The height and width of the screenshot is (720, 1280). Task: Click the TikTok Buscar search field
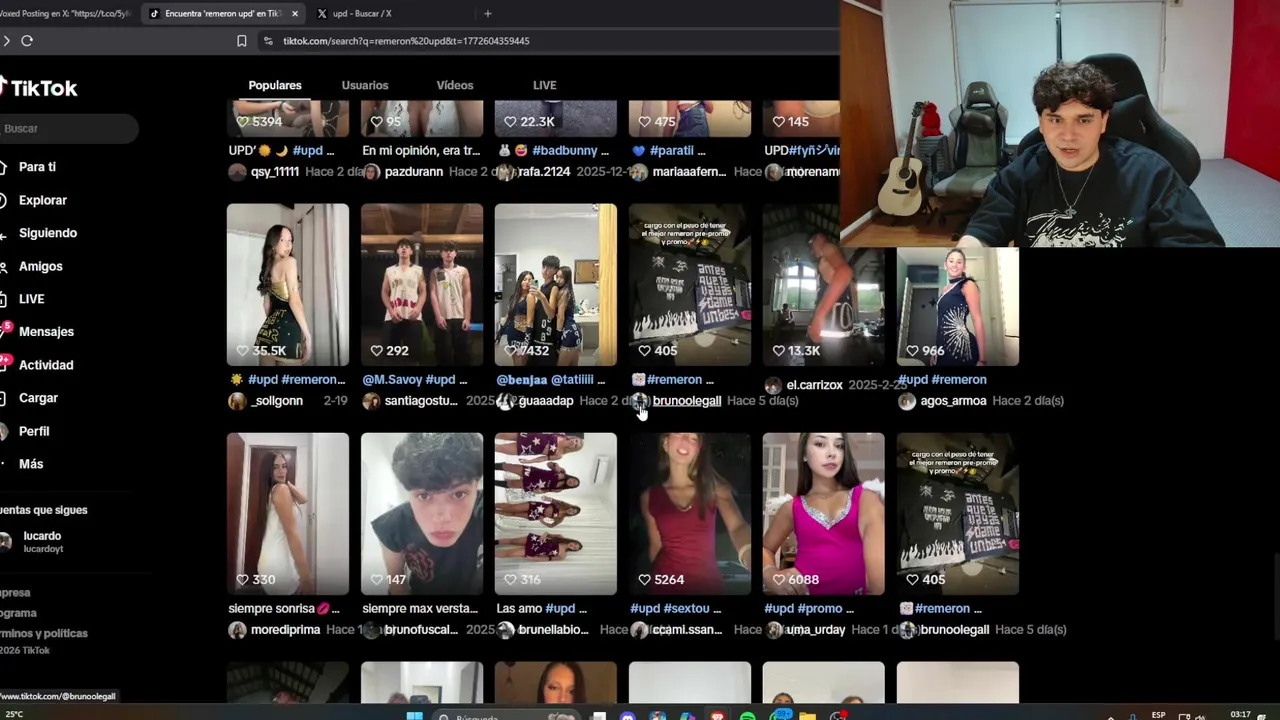pyautogui.click(x=68, y=128)
